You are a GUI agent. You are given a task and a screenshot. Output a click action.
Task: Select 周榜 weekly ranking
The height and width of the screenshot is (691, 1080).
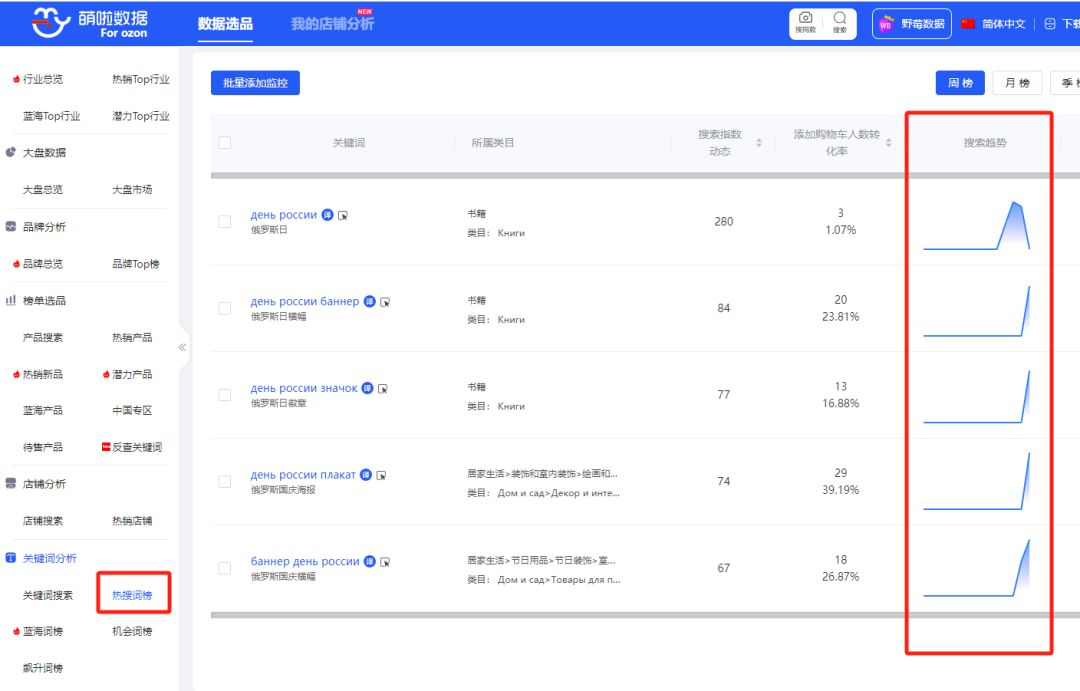pos(959,83)
